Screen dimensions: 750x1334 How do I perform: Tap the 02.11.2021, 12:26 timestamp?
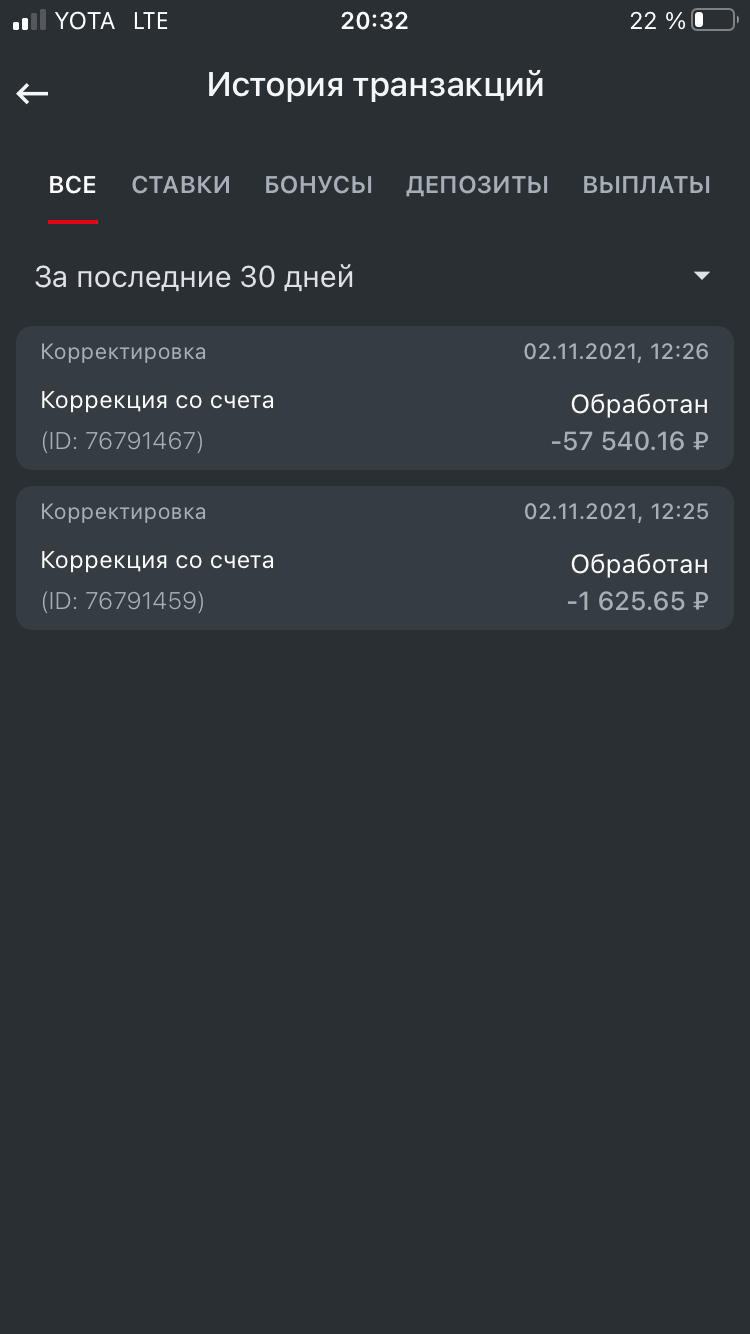point(616,352)
